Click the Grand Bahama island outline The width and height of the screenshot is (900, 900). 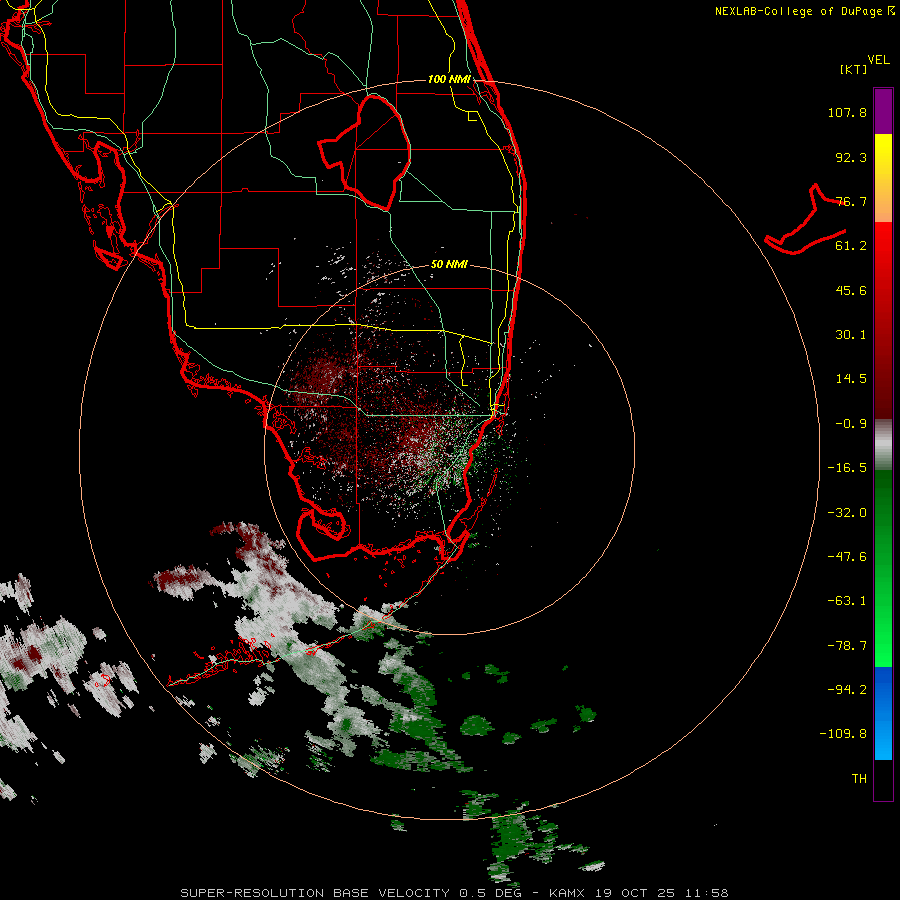tap(805, 220)
